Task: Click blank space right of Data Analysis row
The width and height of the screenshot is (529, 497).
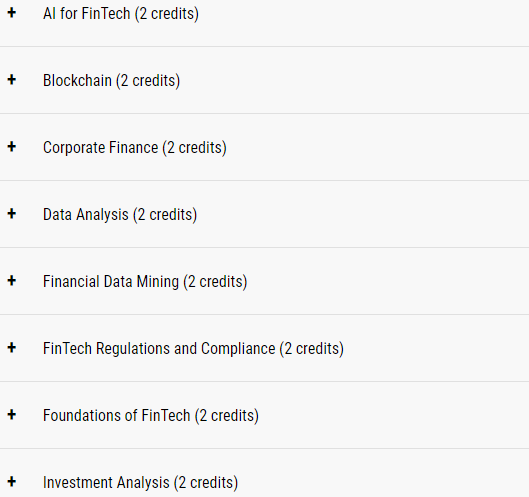Action: [x=363, y=214]
